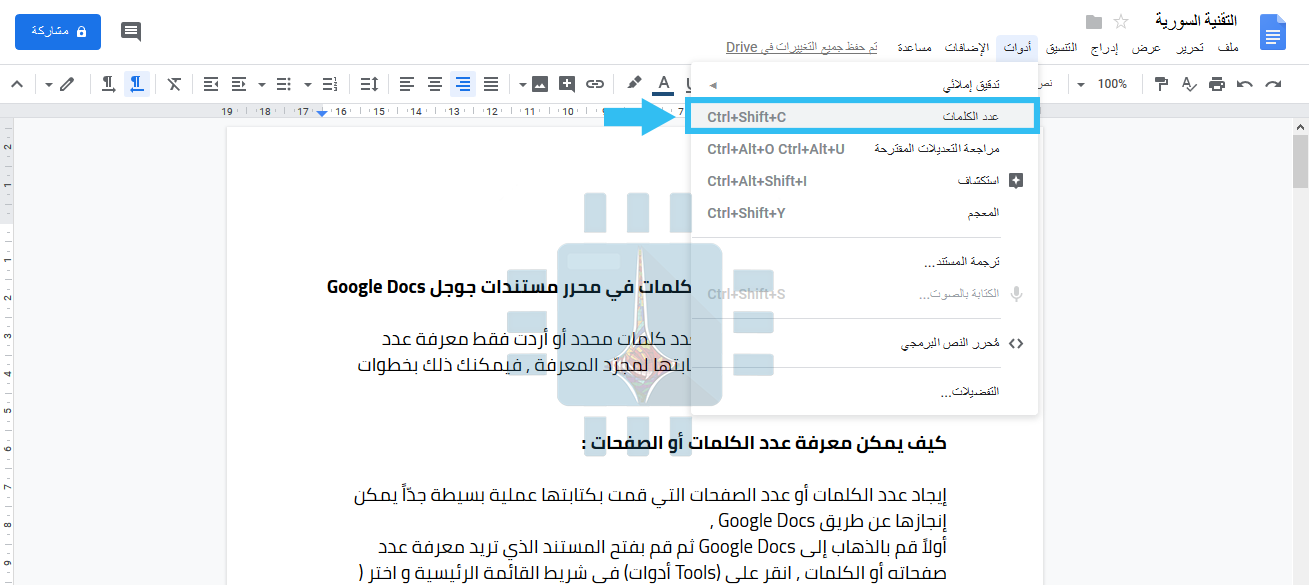The height and width of the screenshot is (585, 1309).
Task: Click the Undo icon
Action: 1245,84
